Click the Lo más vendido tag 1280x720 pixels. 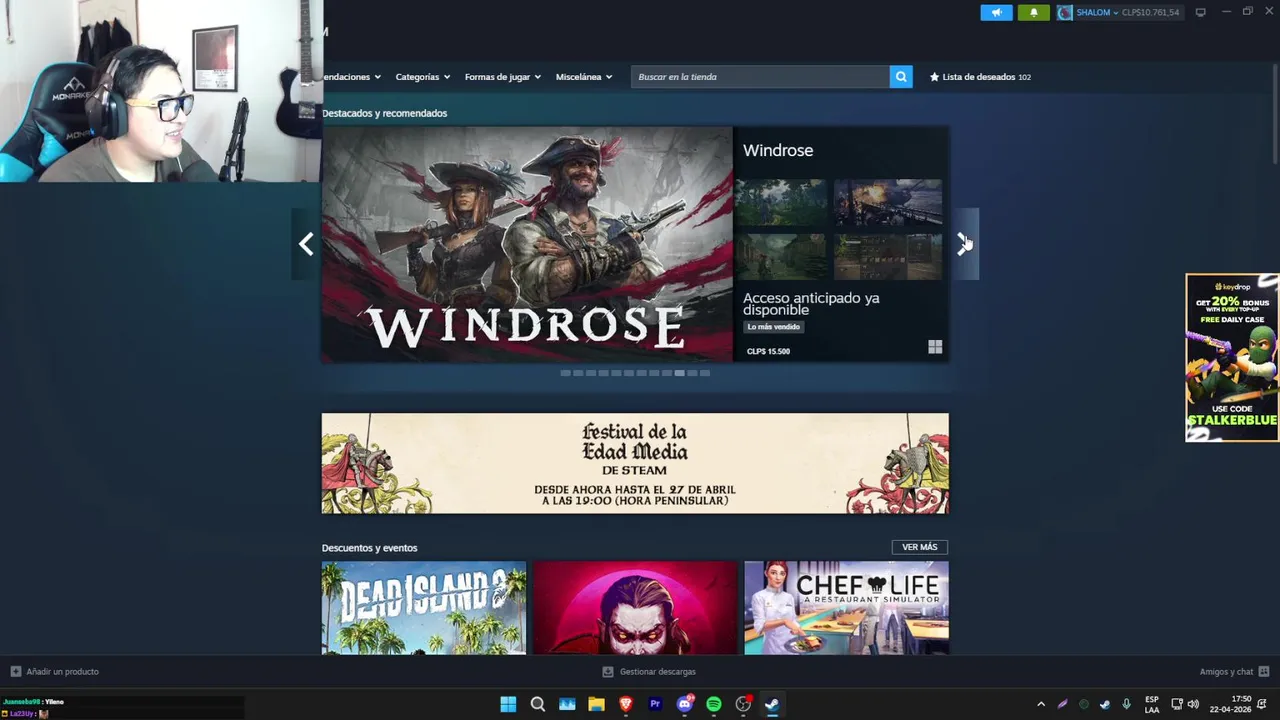click(x=774, y=327)
